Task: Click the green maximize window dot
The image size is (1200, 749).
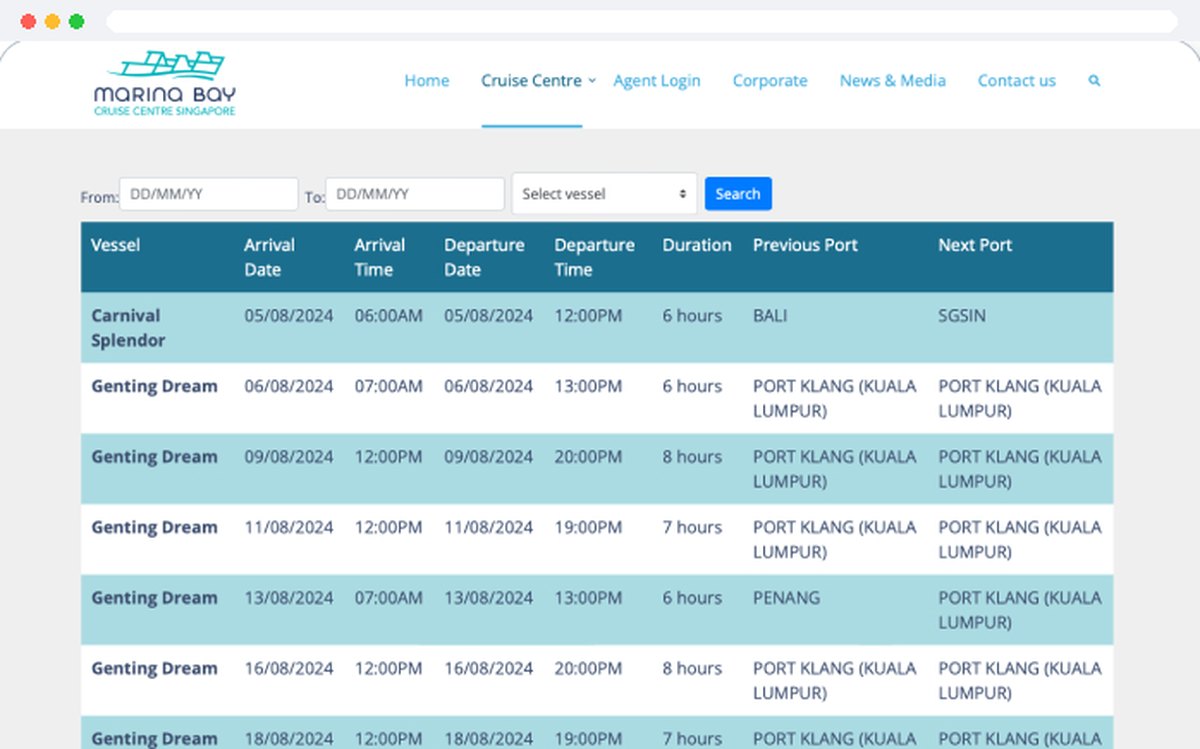Action: (x=76, y=21)
